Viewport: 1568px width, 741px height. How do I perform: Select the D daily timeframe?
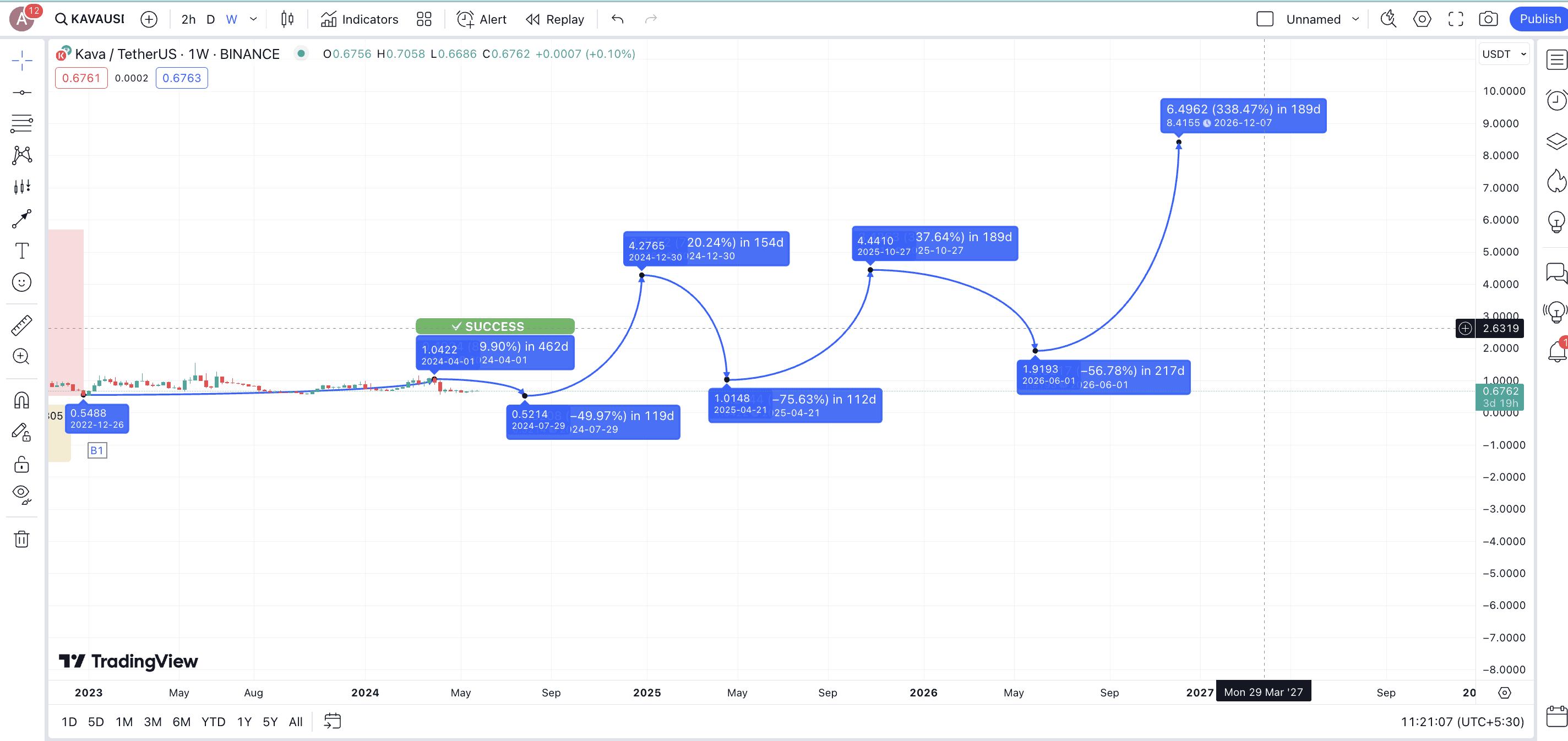click(x=210, y=19)
